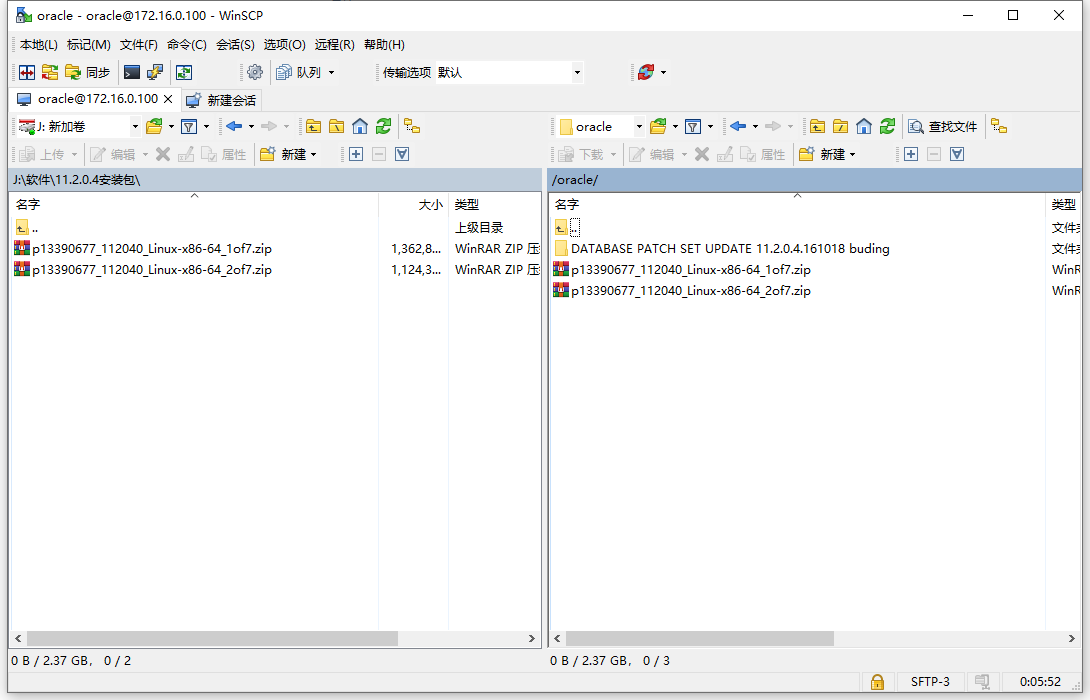Screen dimensions: 1090x700
Task: Open the remote oracle directory dropdown
Action: point(601,127)
